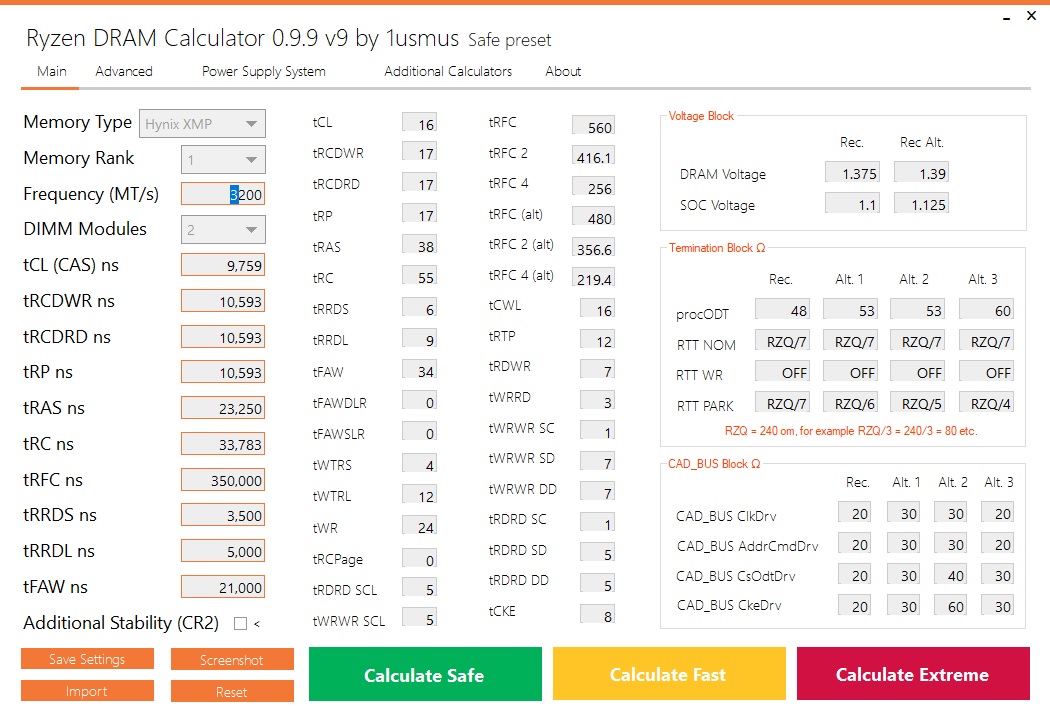This screenshot has width=1050, height=726.
Task: Click the green Calculate Safe button
Action: pos(425,674)
